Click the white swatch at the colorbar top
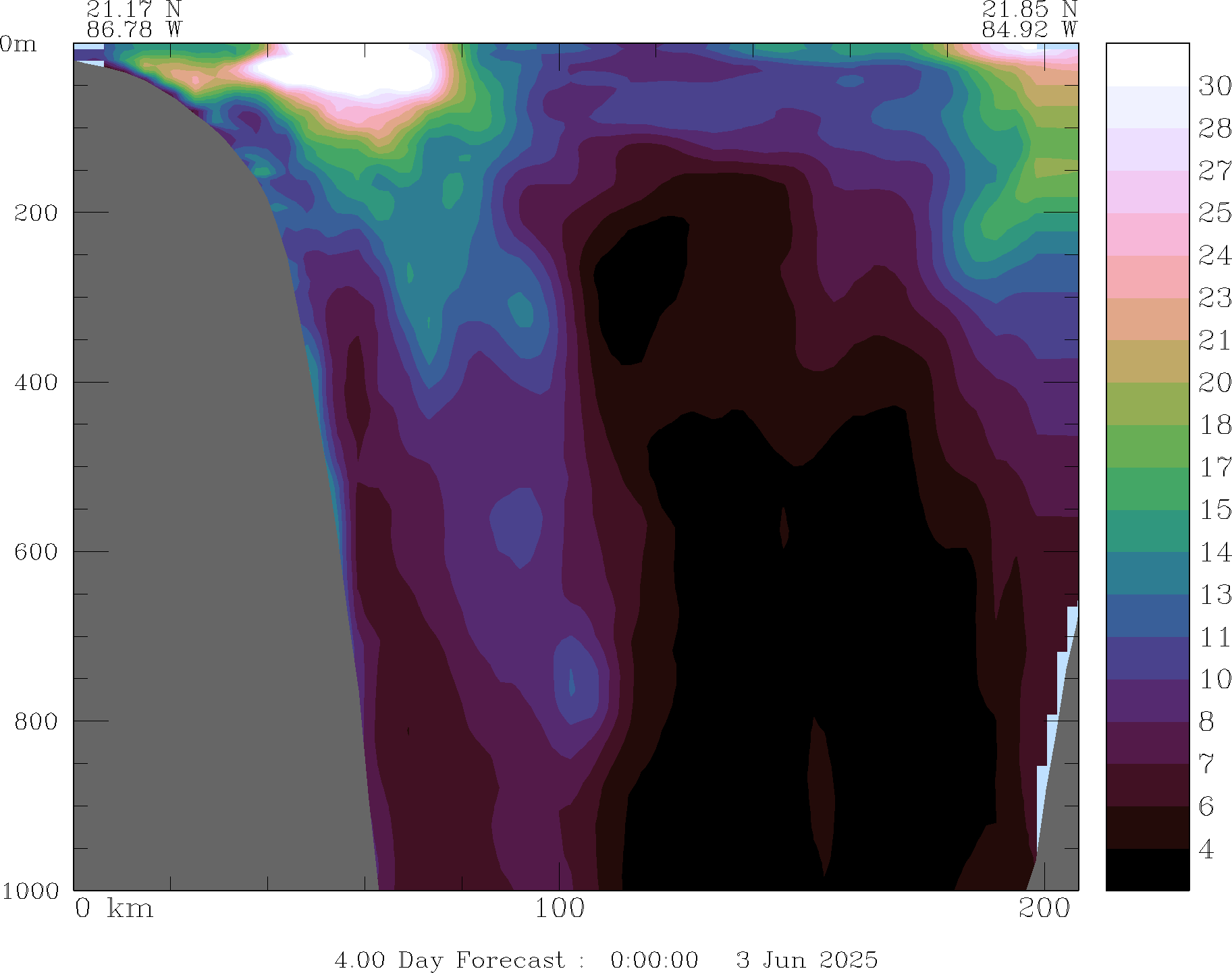The width and height of the screenshot is (1232, 973). point(1147,65)
